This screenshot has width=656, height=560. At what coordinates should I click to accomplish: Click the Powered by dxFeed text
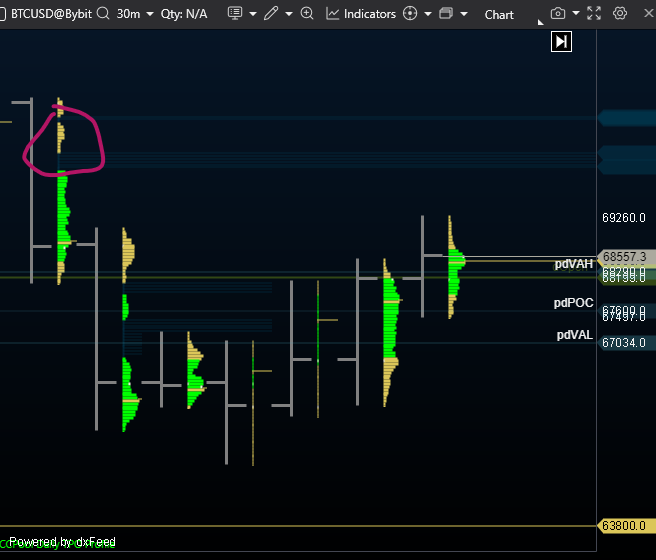tap(62, 542)
